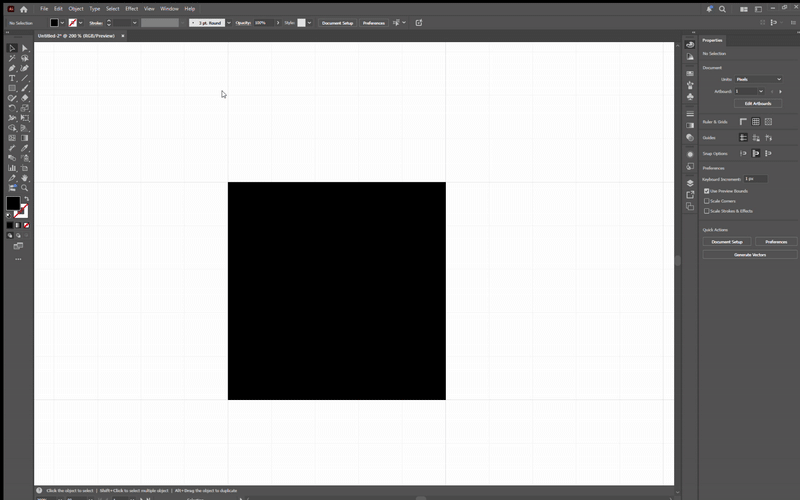The image size is (800, 500).
Task: Select the Selection tool arrow
Action: 12,48
